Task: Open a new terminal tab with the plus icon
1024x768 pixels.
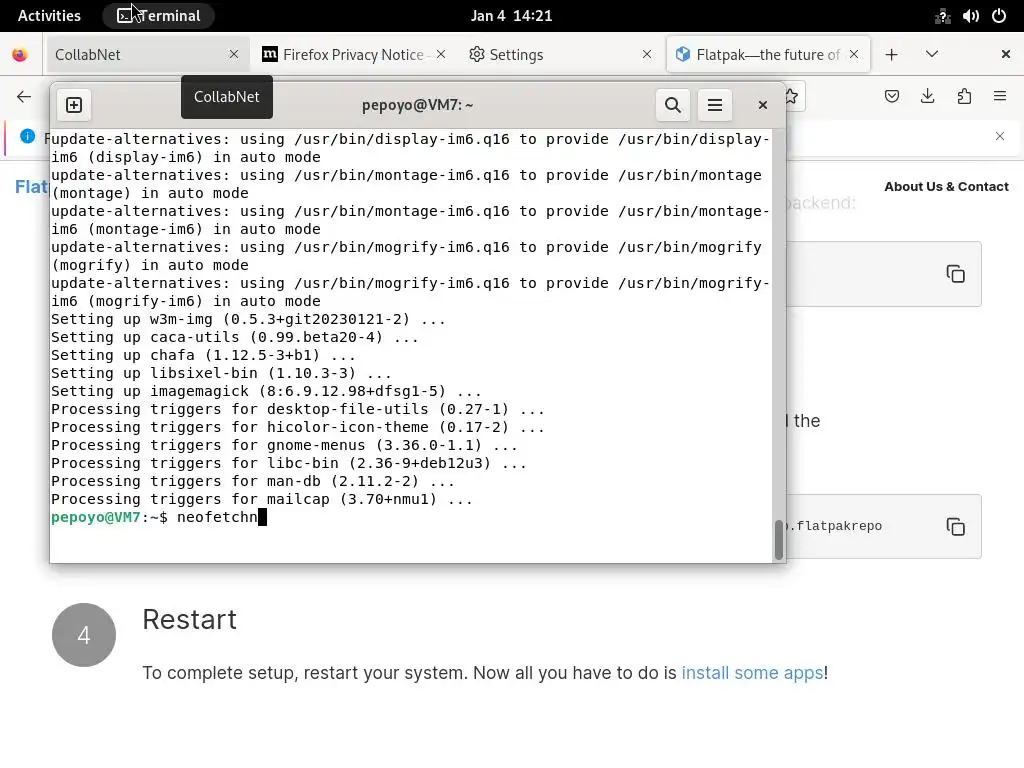Action: click(74, 105)
